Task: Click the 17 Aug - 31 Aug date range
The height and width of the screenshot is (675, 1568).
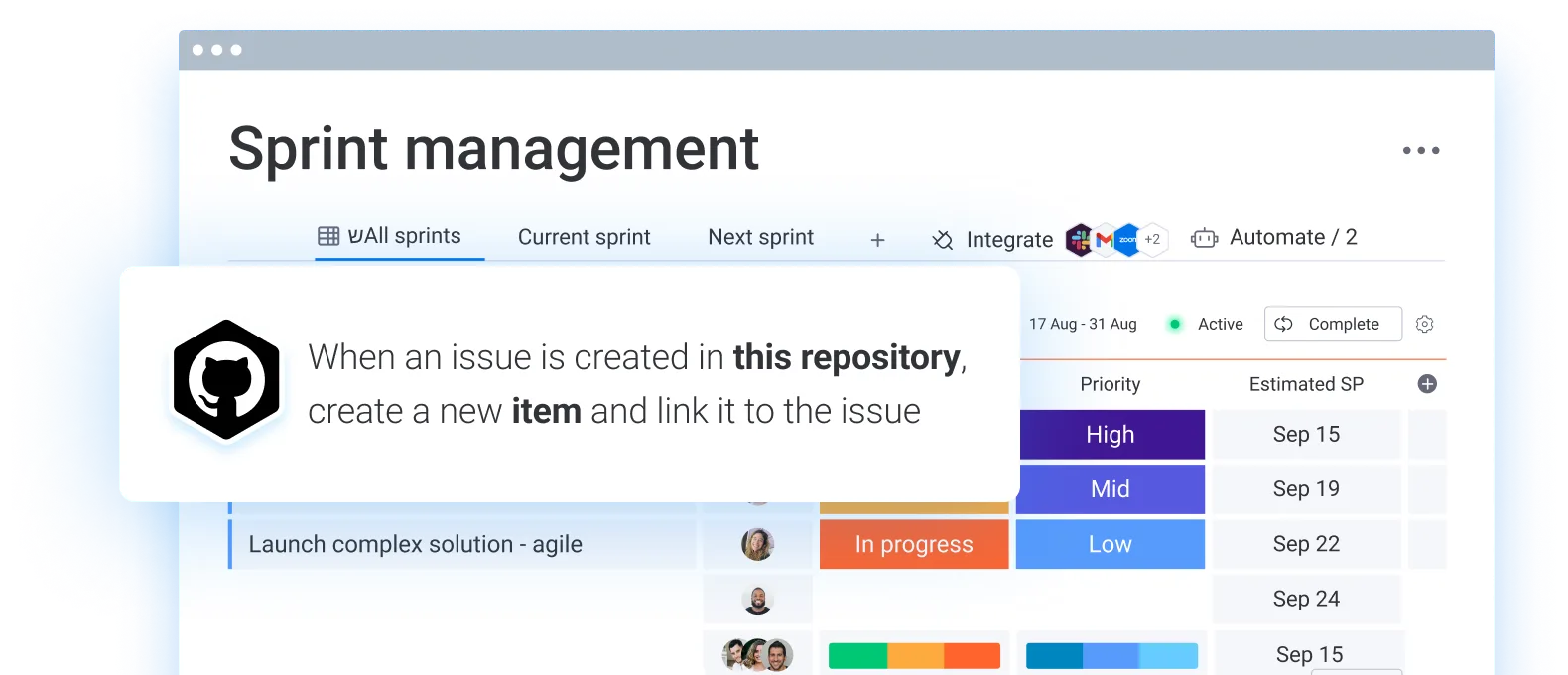Action: (x=1083, y=324)
